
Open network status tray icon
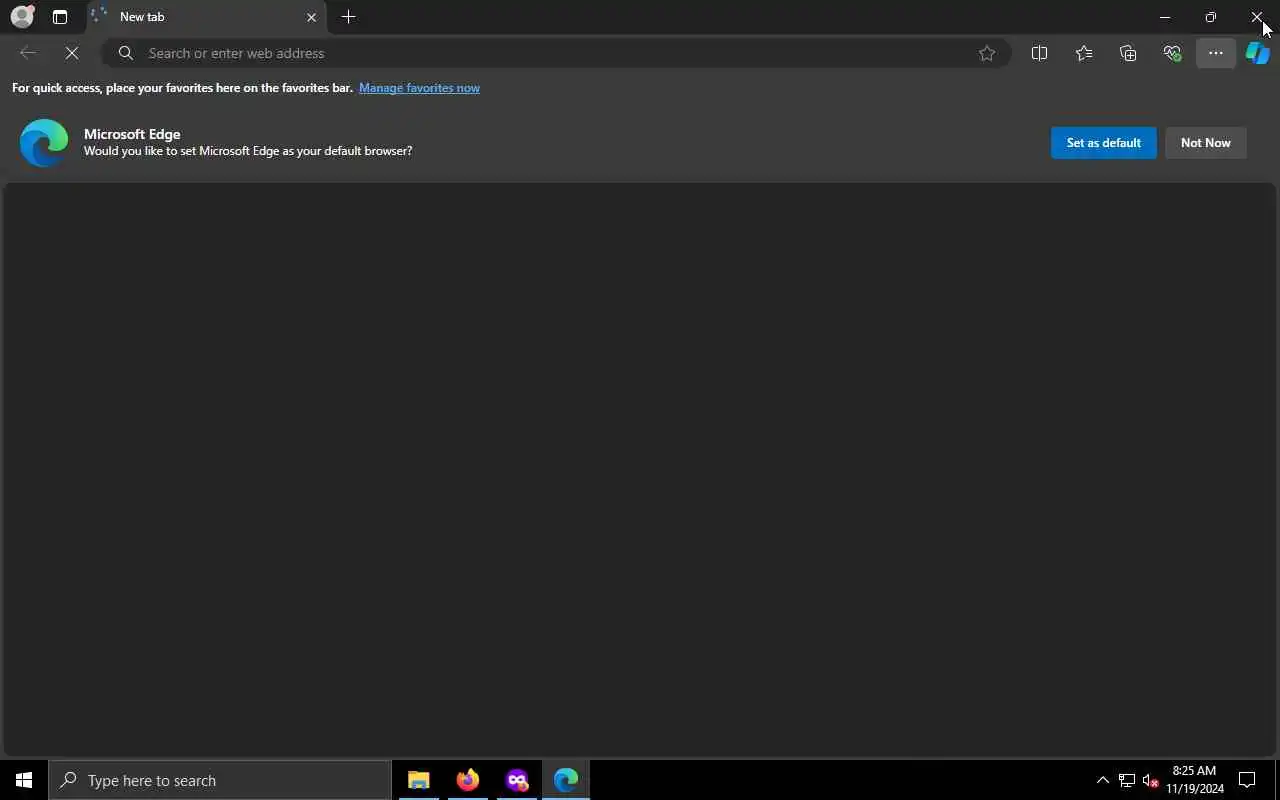click(1126, 780)
